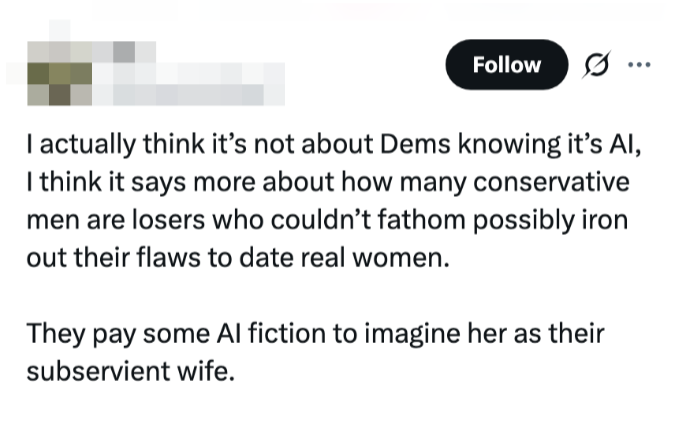The image size is (682, 432).
Task: Click the phrase 'subservient wife.'
Action: tap(131, 369)
